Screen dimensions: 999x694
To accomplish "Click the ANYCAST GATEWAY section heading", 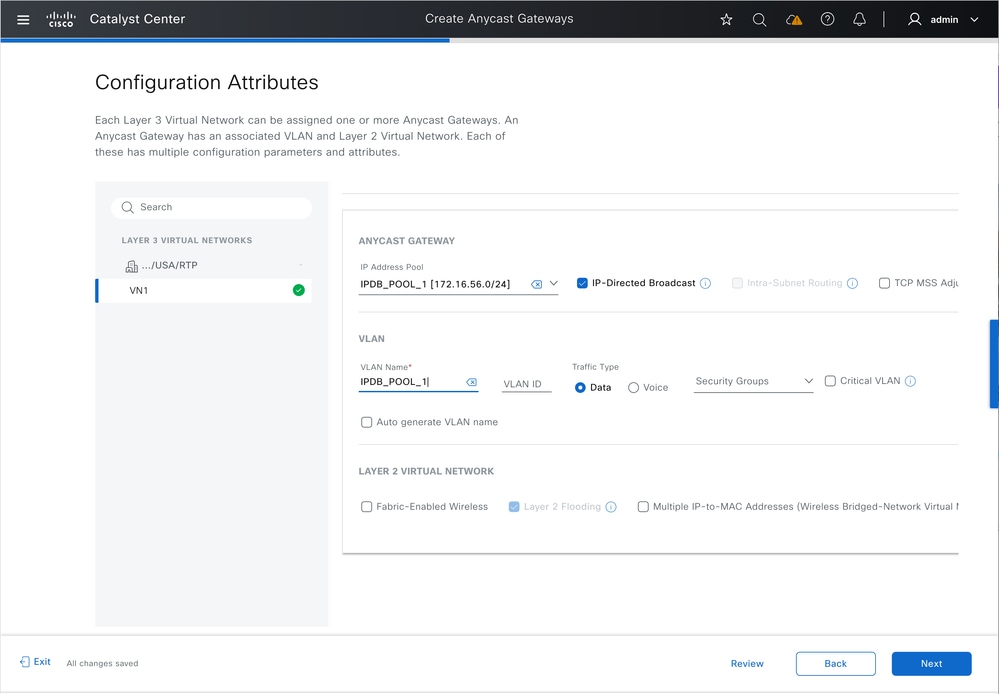I will [406, 241].
